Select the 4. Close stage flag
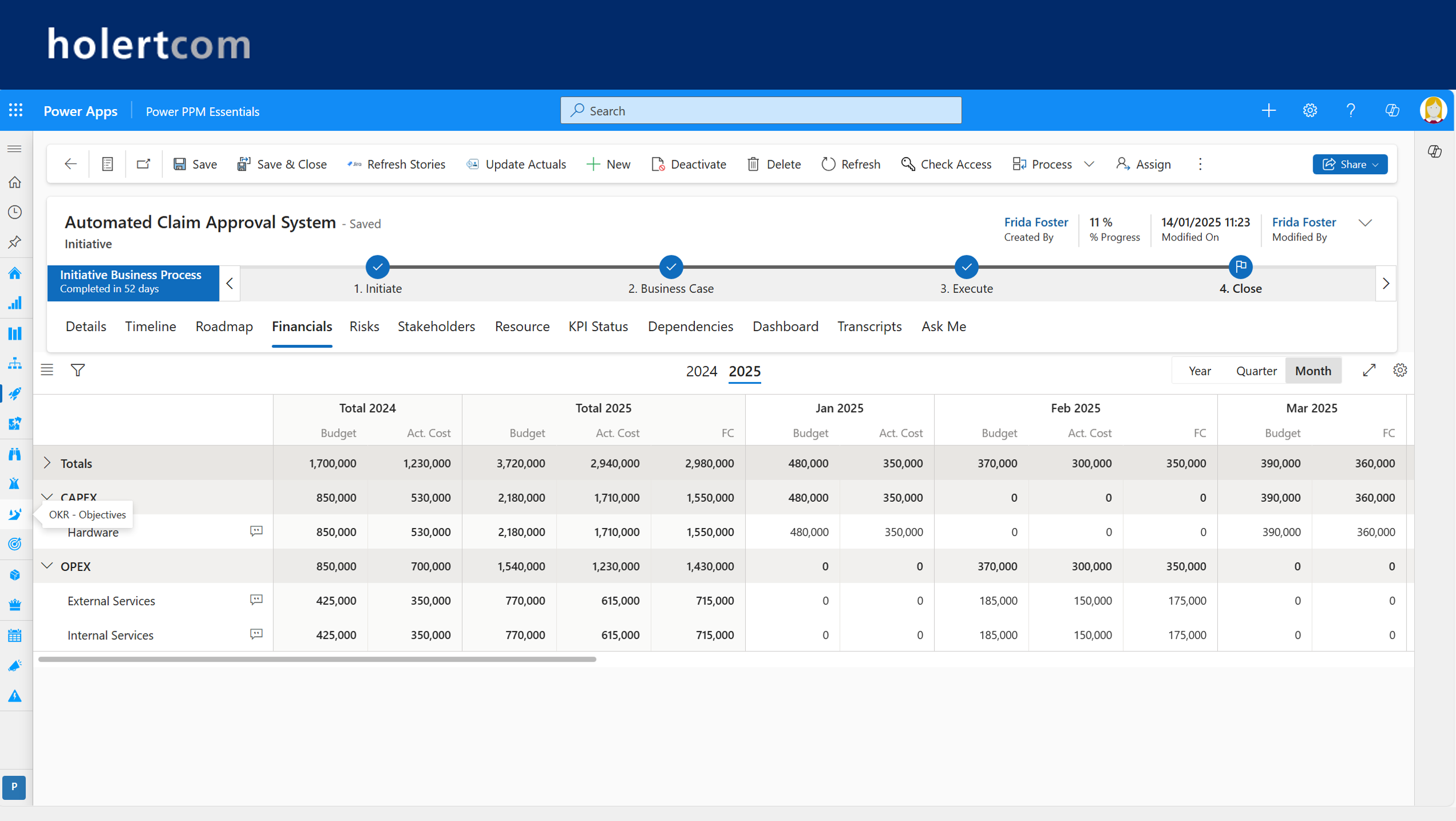The height and width of the screenshot is (821, 1456). (x=1240, y=267)
